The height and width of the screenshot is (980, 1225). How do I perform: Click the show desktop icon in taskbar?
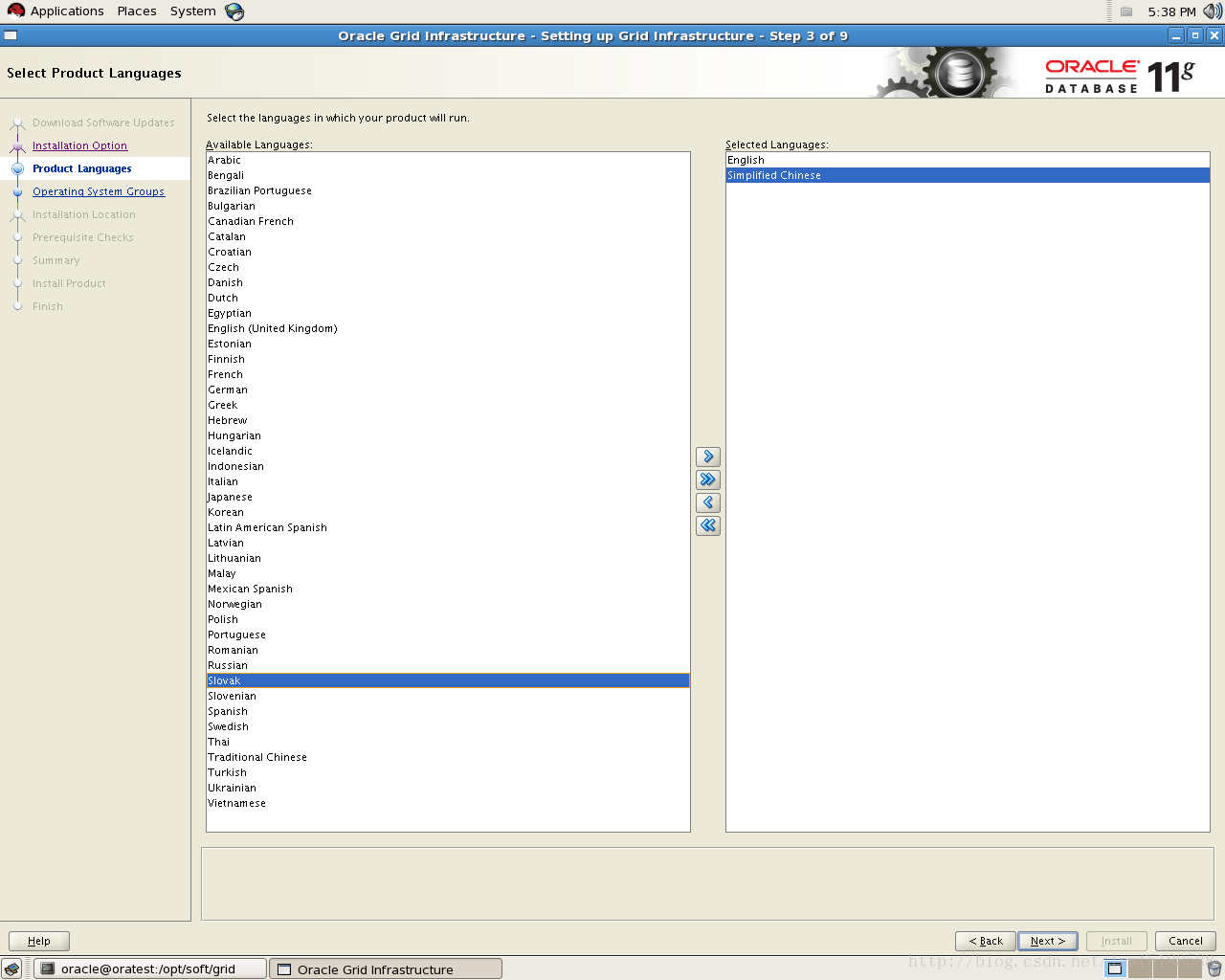[11, 969]
